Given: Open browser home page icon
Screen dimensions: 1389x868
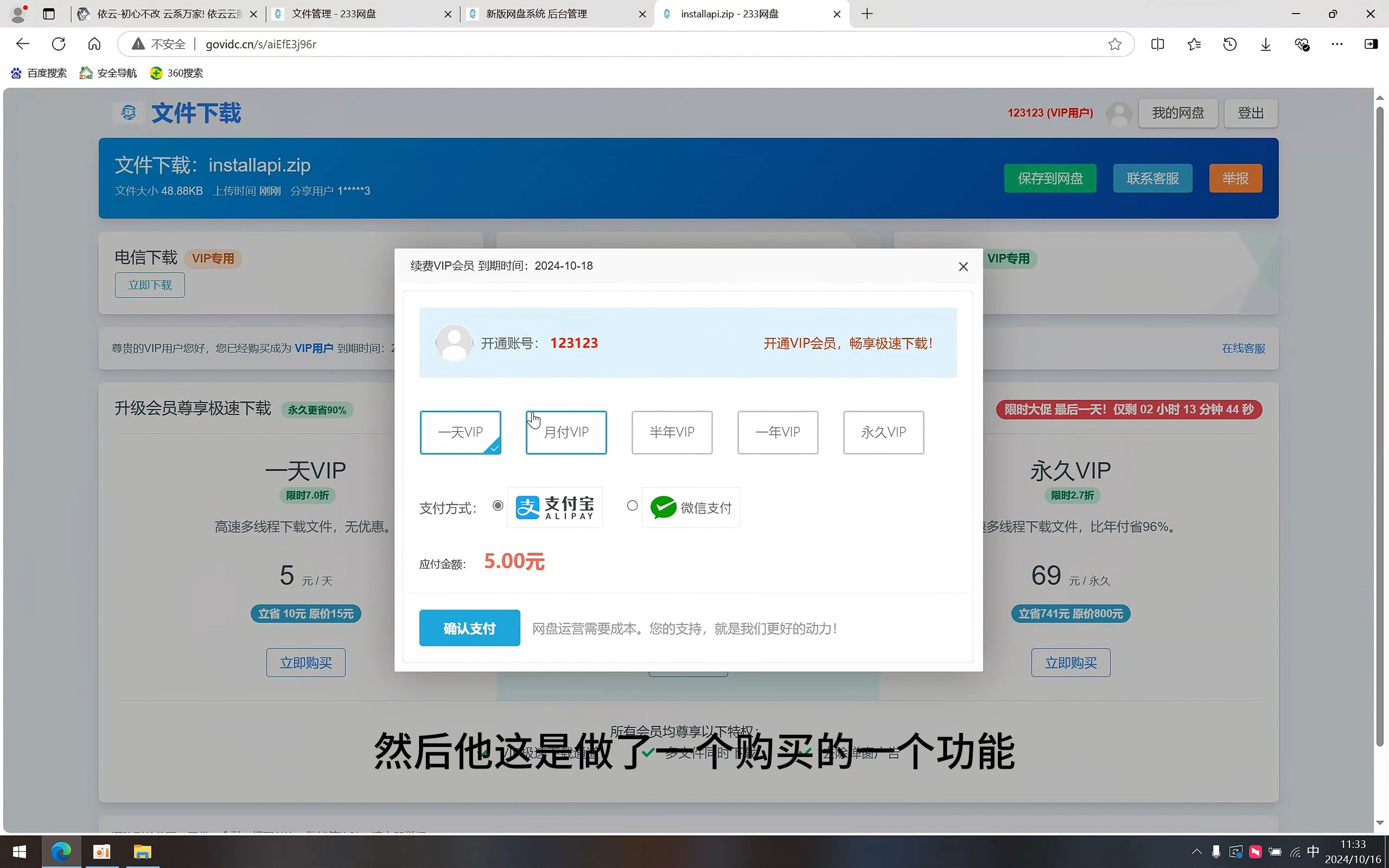Looking at the screenshot, I should point(94,44).
